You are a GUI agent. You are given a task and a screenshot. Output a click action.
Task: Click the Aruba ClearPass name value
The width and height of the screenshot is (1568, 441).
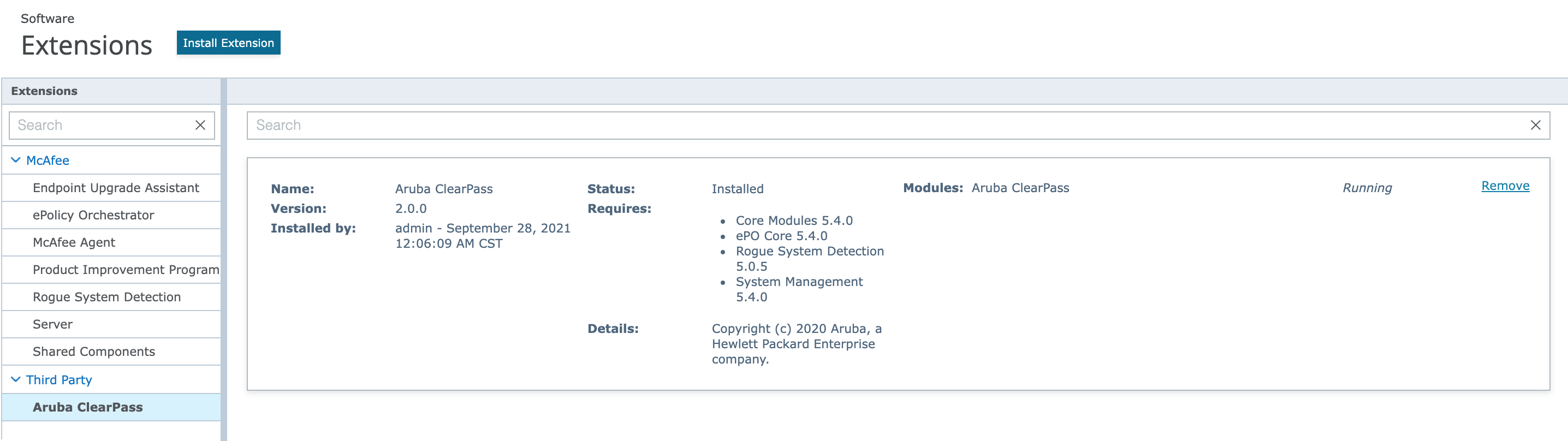coord(444,188)
